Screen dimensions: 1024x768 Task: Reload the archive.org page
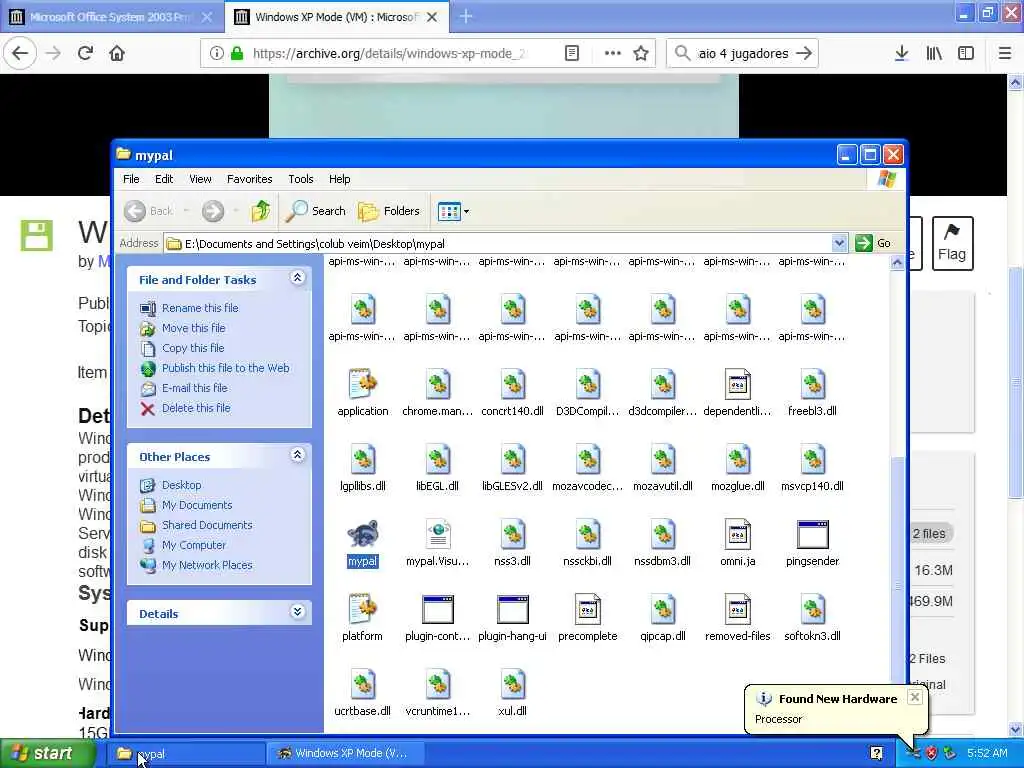click(x=85, y=54)
